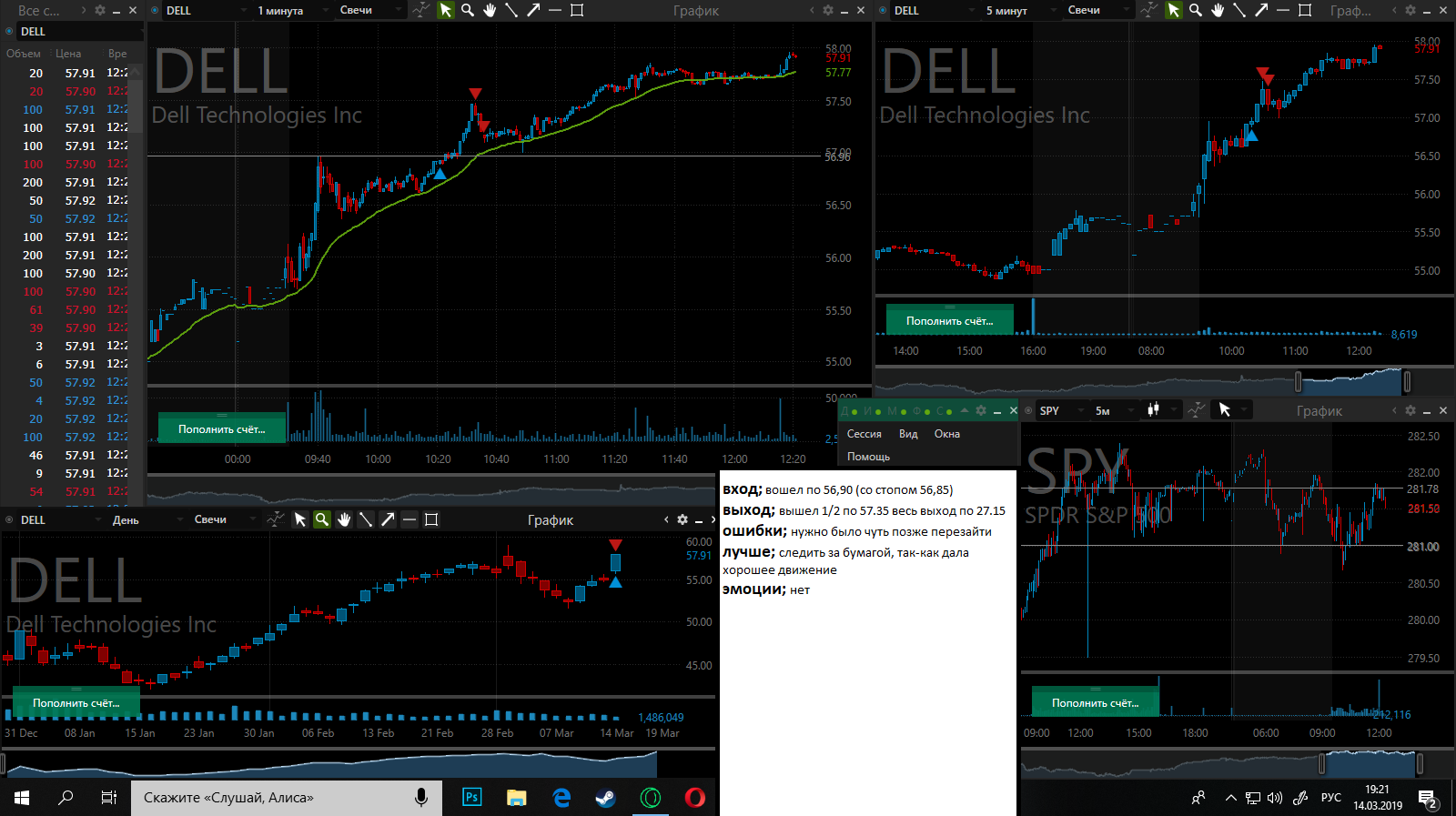Select the arrow tool in DELL 5-minute chart

click(x=1261, y=10)
